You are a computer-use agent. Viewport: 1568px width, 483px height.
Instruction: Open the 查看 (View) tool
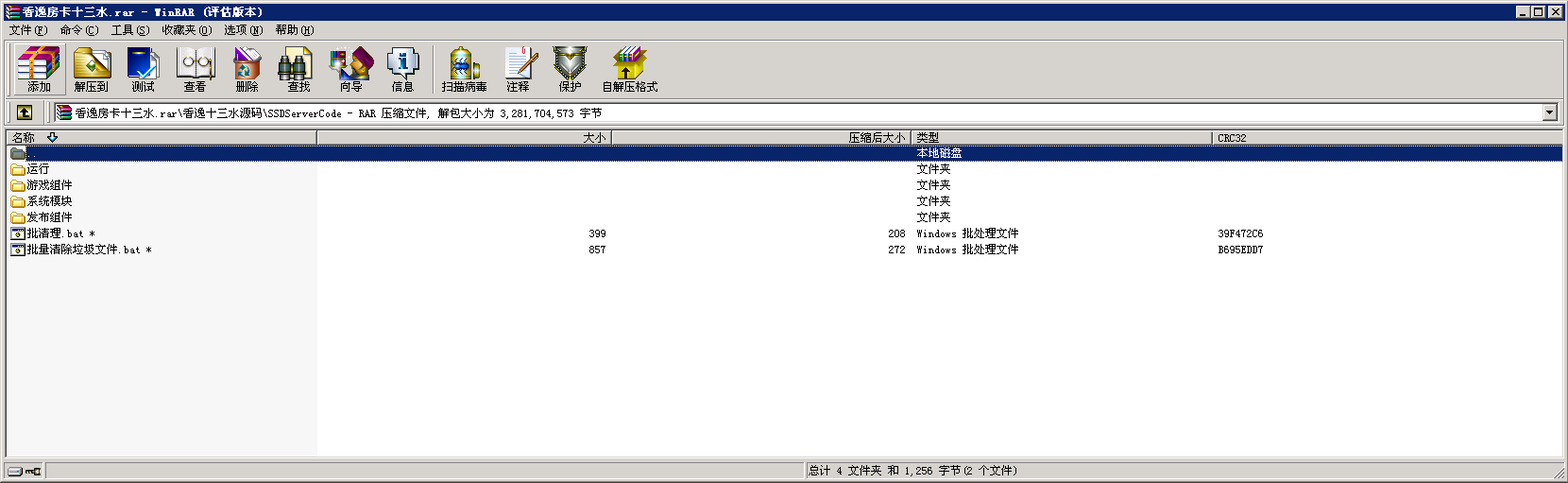pyautogui.click(x=196, y=69)
